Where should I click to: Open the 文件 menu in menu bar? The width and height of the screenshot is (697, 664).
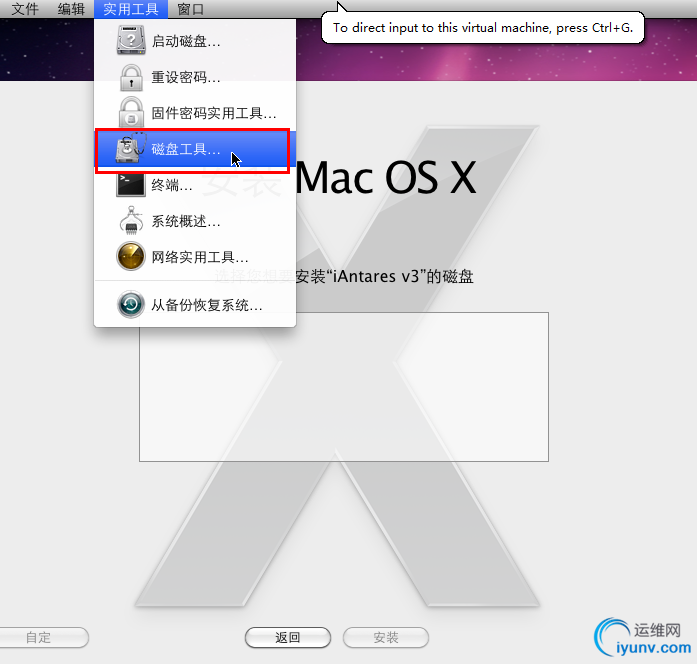24,9
